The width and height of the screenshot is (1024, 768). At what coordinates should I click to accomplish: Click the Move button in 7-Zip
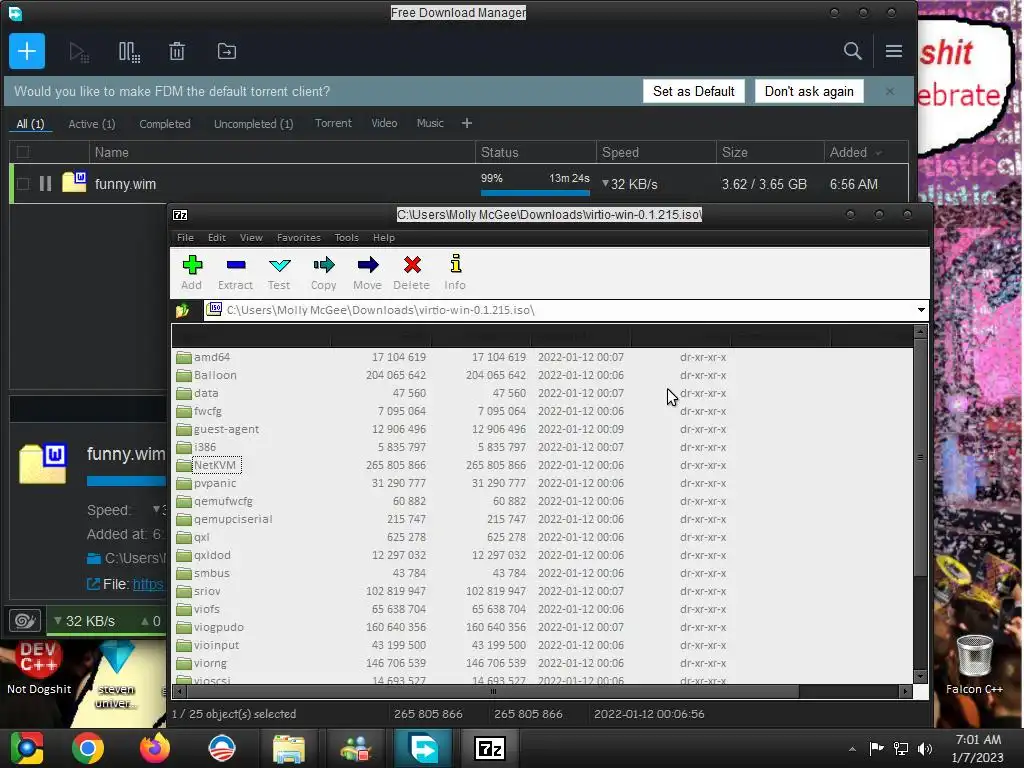pos(367,272)
